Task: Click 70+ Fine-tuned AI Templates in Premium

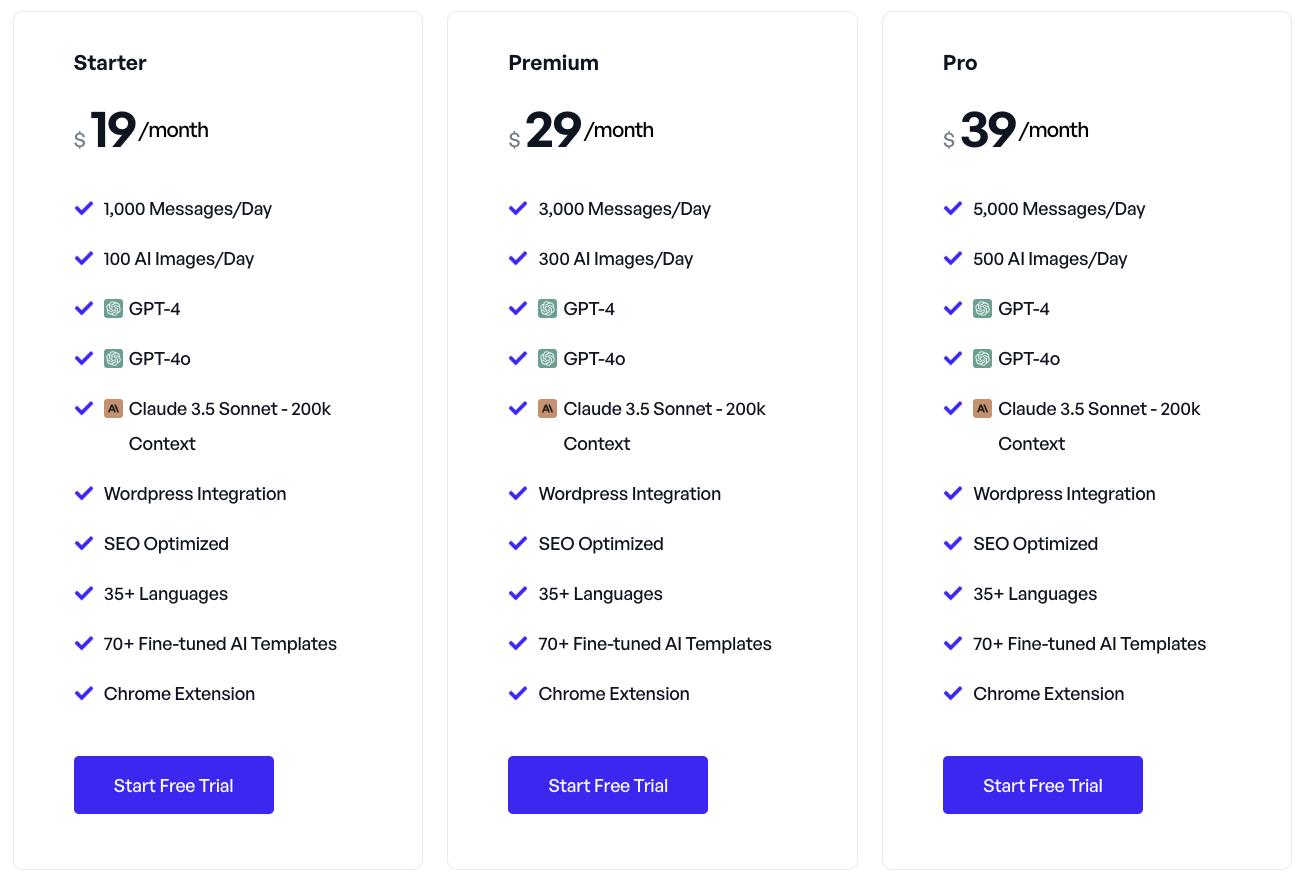Action: click(655, 644)
